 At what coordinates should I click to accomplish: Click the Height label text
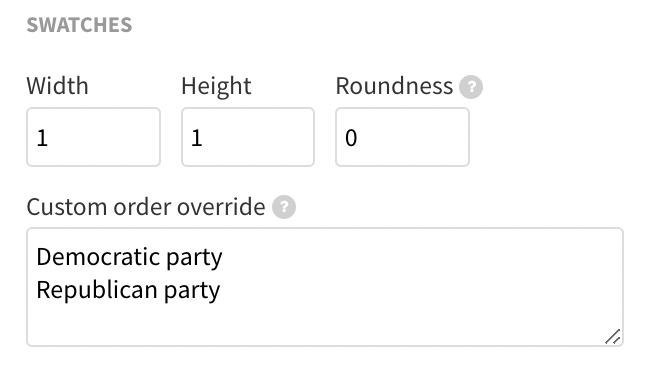216,87
